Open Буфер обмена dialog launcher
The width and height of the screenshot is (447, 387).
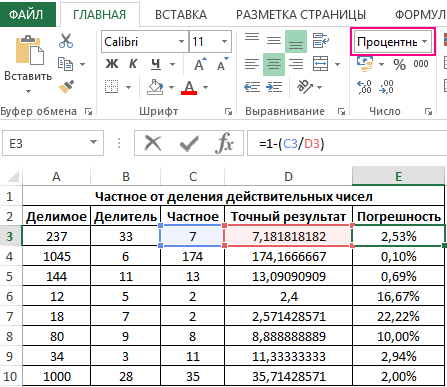pos(88,111)
